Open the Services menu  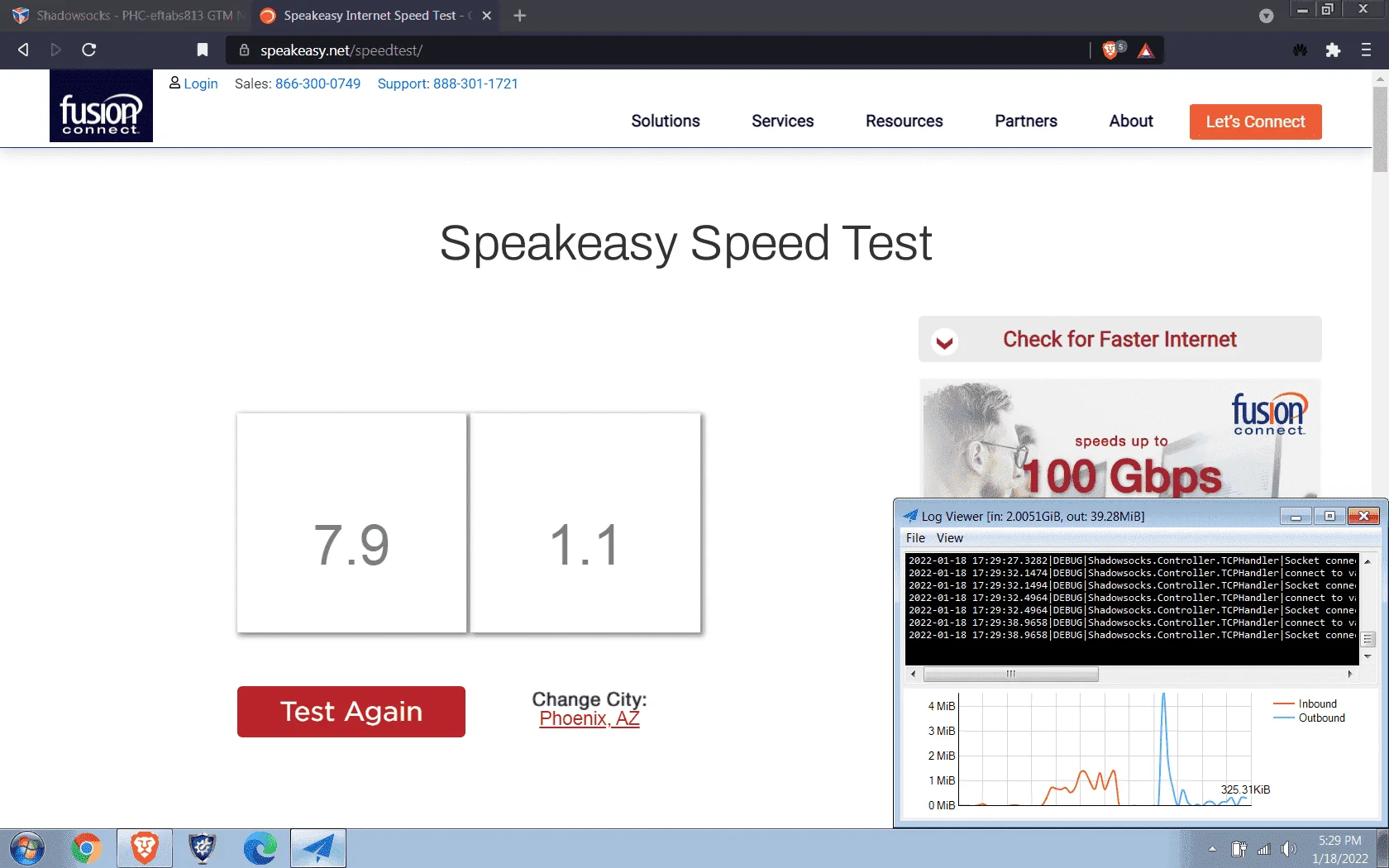coord(782,121)
